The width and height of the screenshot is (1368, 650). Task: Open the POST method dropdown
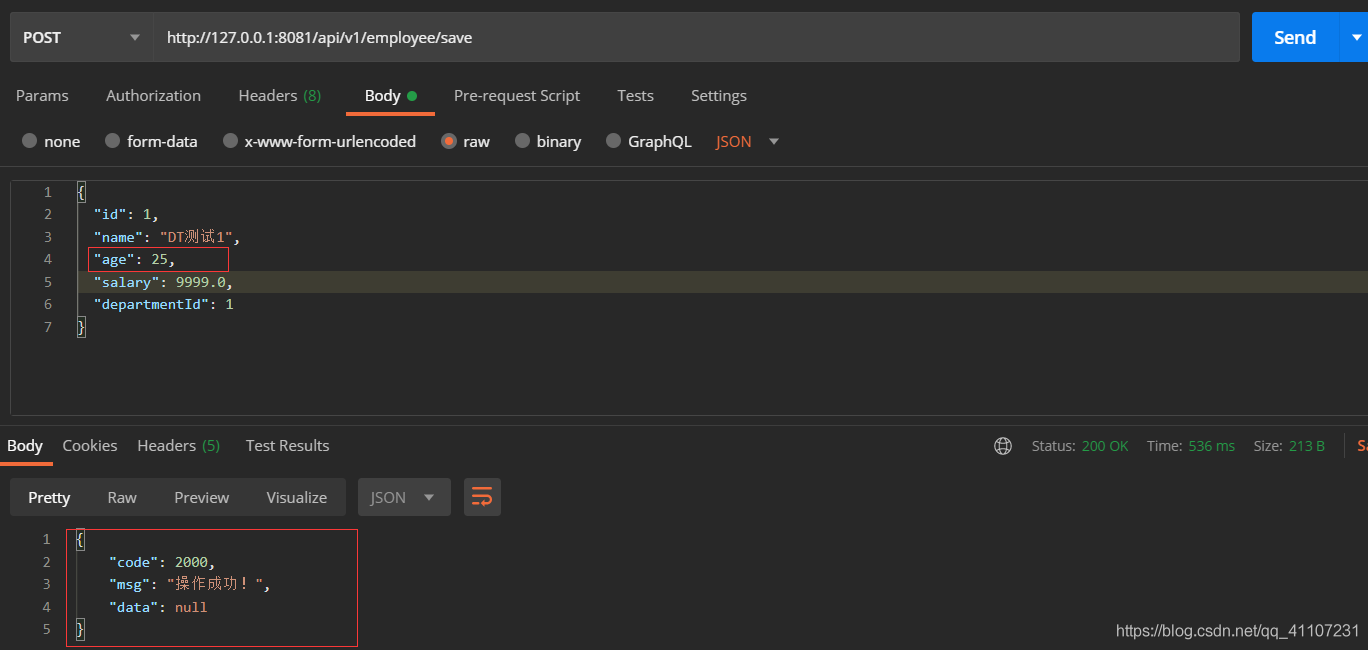(80, 38)
